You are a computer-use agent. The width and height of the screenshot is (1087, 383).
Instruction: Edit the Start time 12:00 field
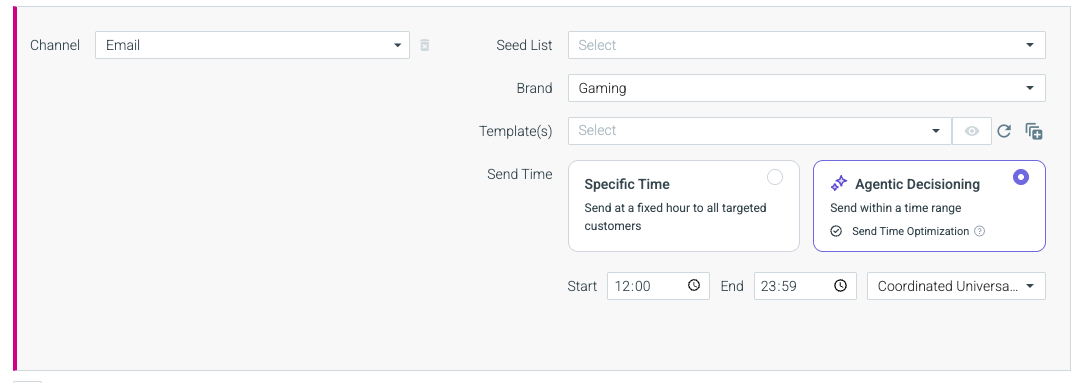coord(658,286)
